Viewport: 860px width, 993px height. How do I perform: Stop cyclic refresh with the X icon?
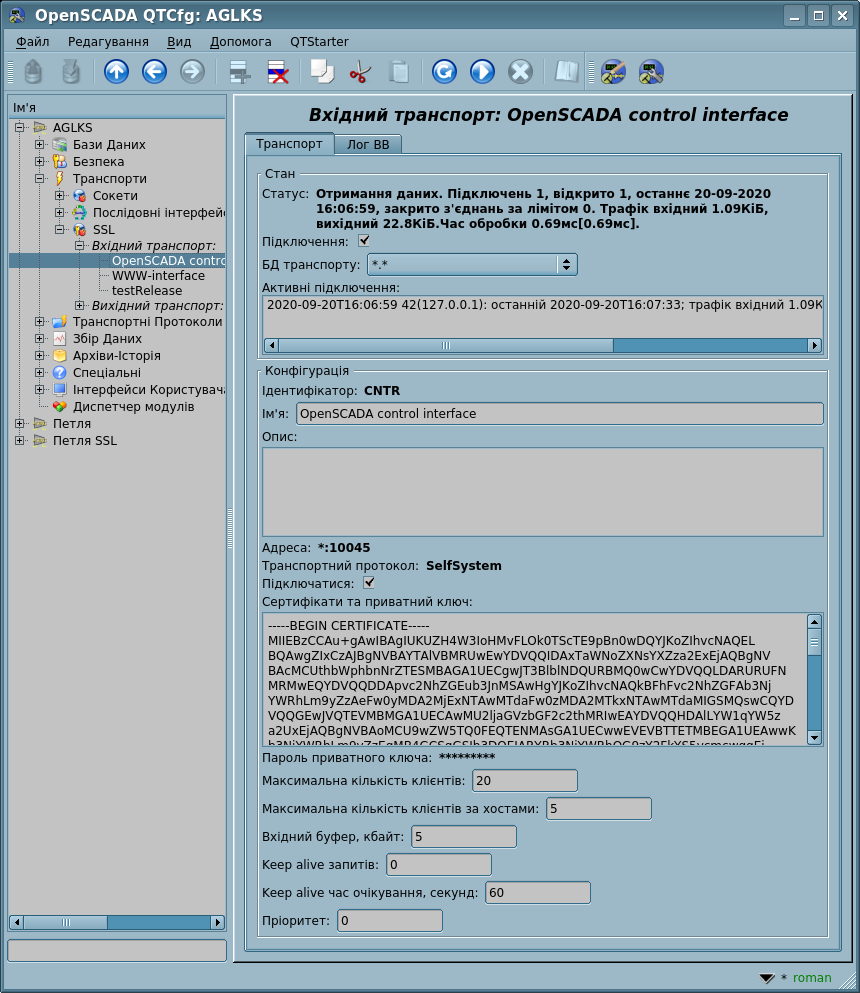(x=521, y=72)
